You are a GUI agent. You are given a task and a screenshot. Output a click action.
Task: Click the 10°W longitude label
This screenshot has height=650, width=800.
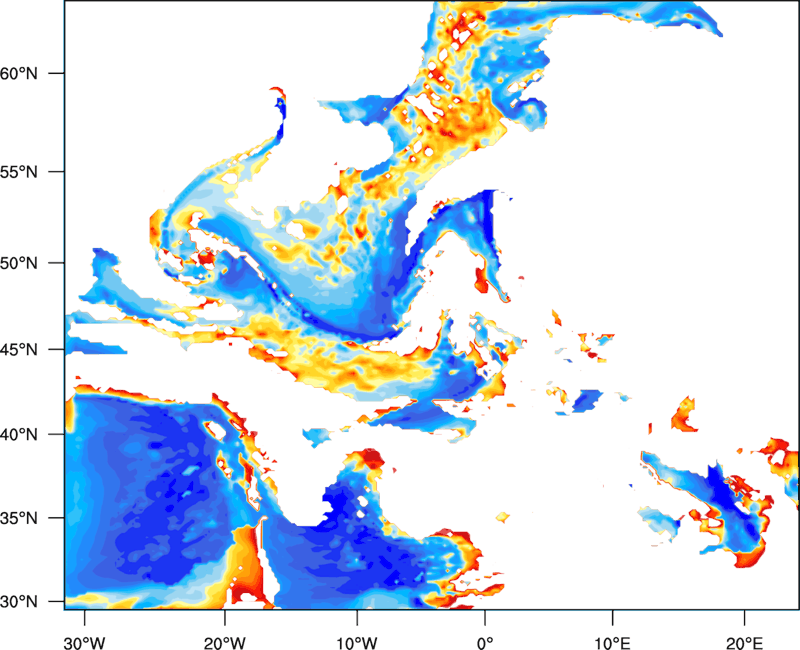[x=357, y=643]
